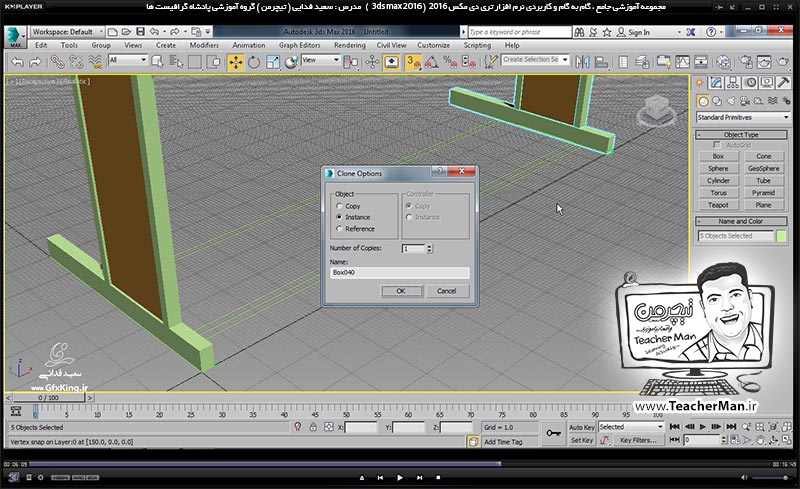
Task: Select Instance radio under Controller
Action: point(409,217)
